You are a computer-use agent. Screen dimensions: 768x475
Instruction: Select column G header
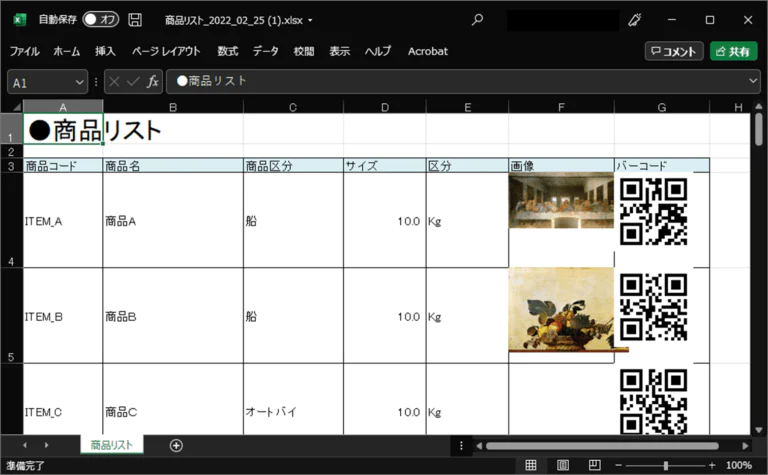click(662, 107)
